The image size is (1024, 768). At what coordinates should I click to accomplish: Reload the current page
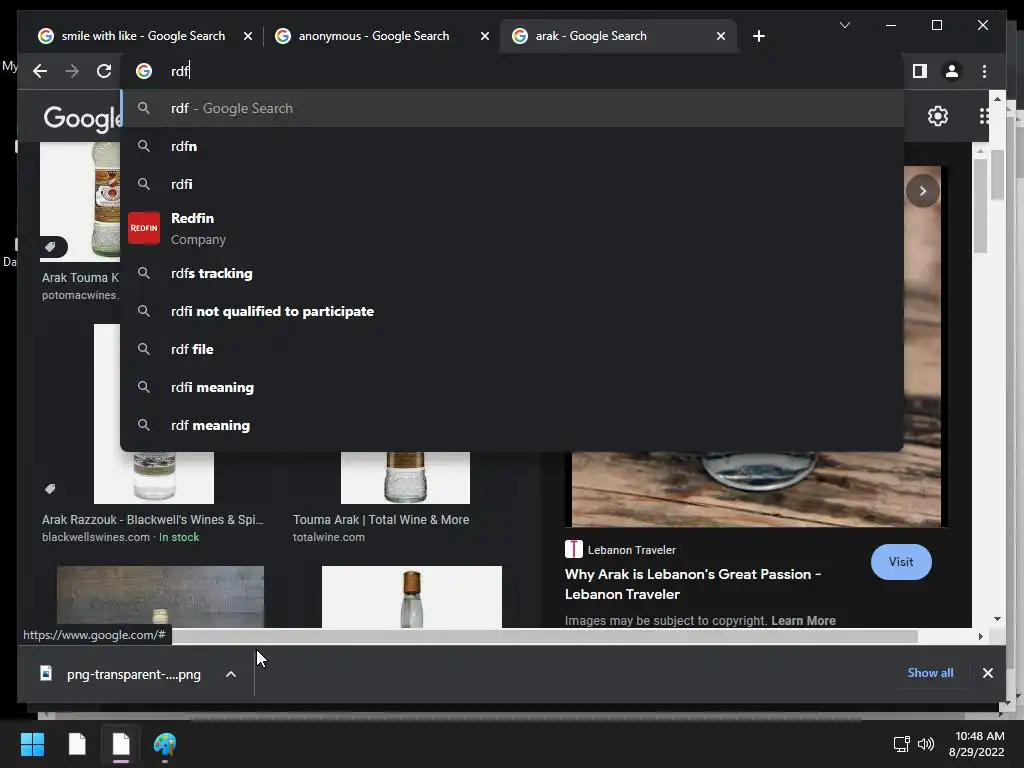[x=104, y=71]
